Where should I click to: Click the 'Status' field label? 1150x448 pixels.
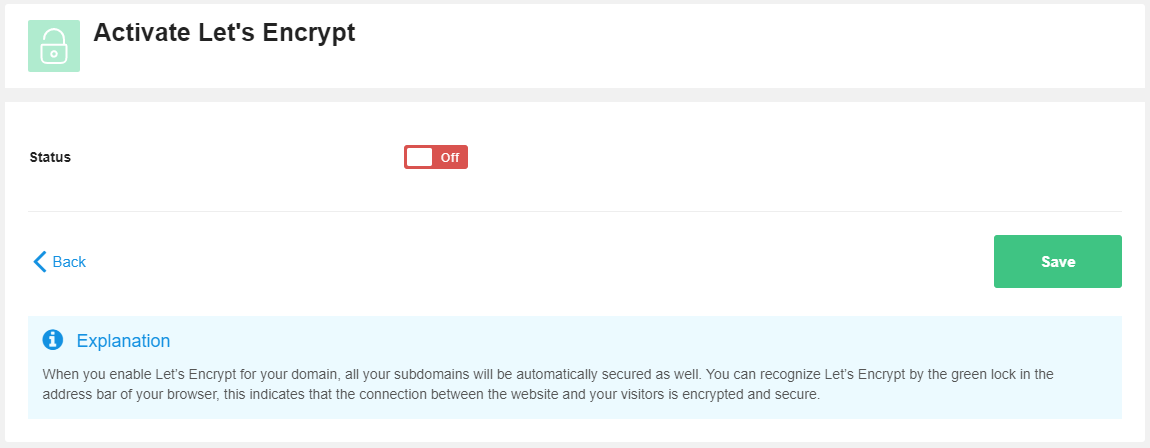[50, 157]
